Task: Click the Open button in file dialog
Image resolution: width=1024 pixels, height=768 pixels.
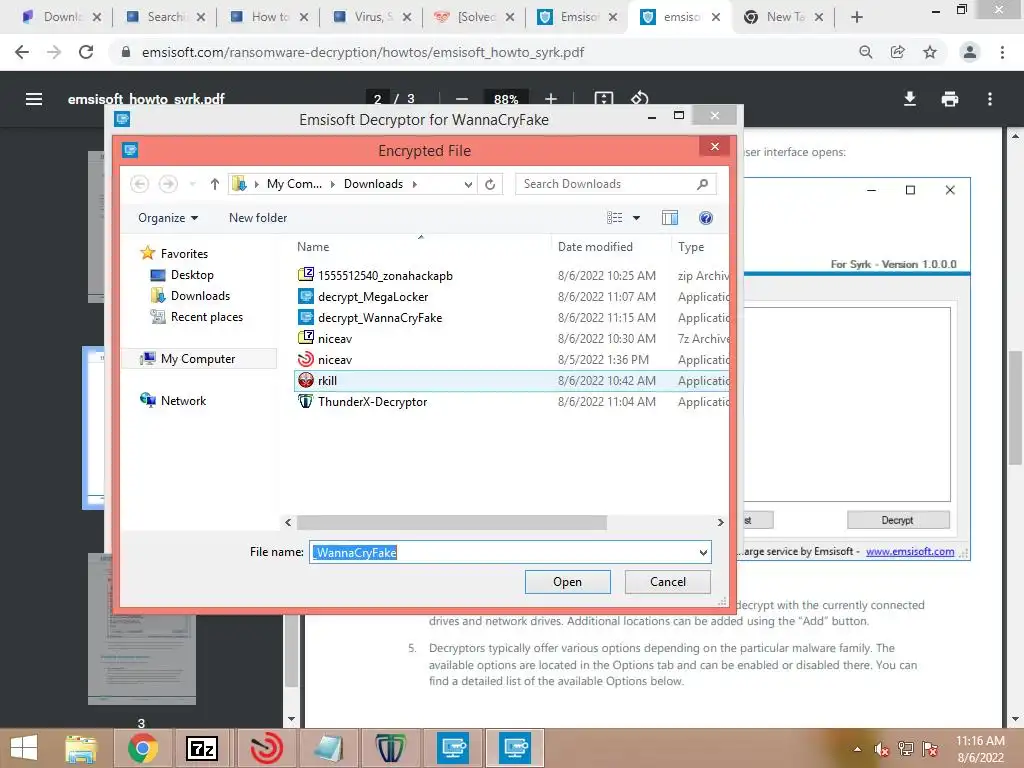Action: [x=568, y=582]
